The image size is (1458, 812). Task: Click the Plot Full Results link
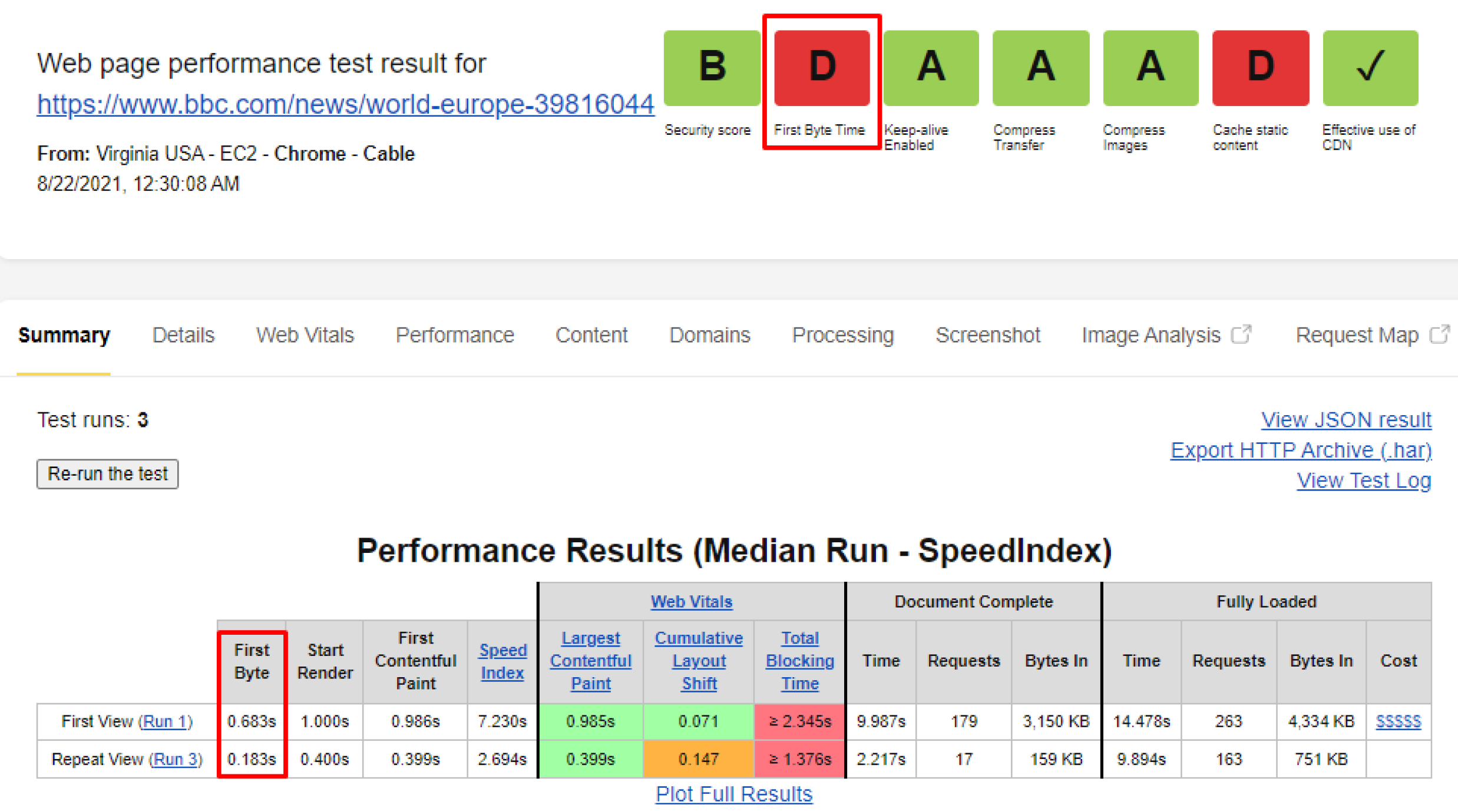pos(734,794)
